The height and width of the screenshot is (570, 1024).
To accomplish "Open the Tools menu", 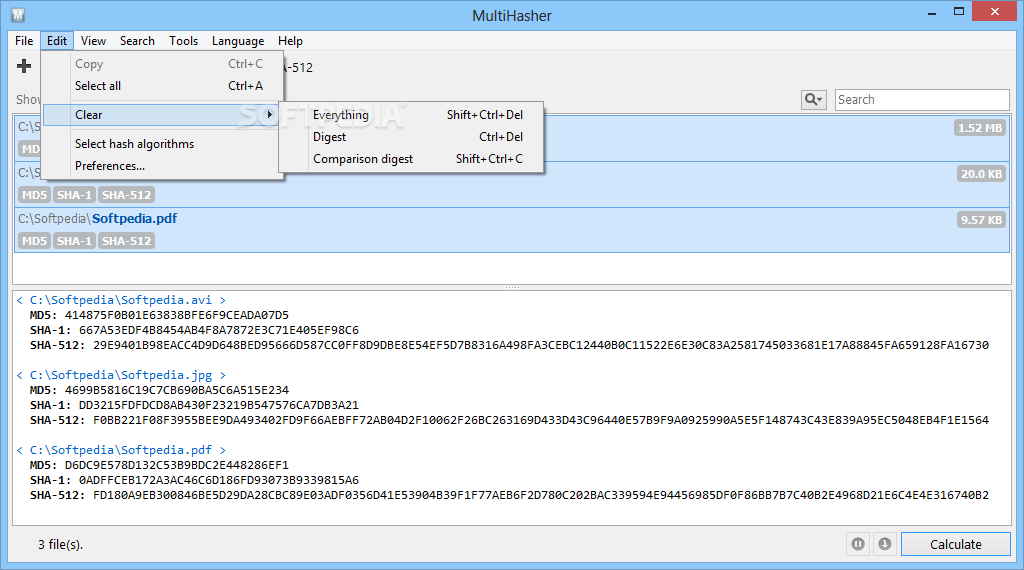I will tap(184, 40).
